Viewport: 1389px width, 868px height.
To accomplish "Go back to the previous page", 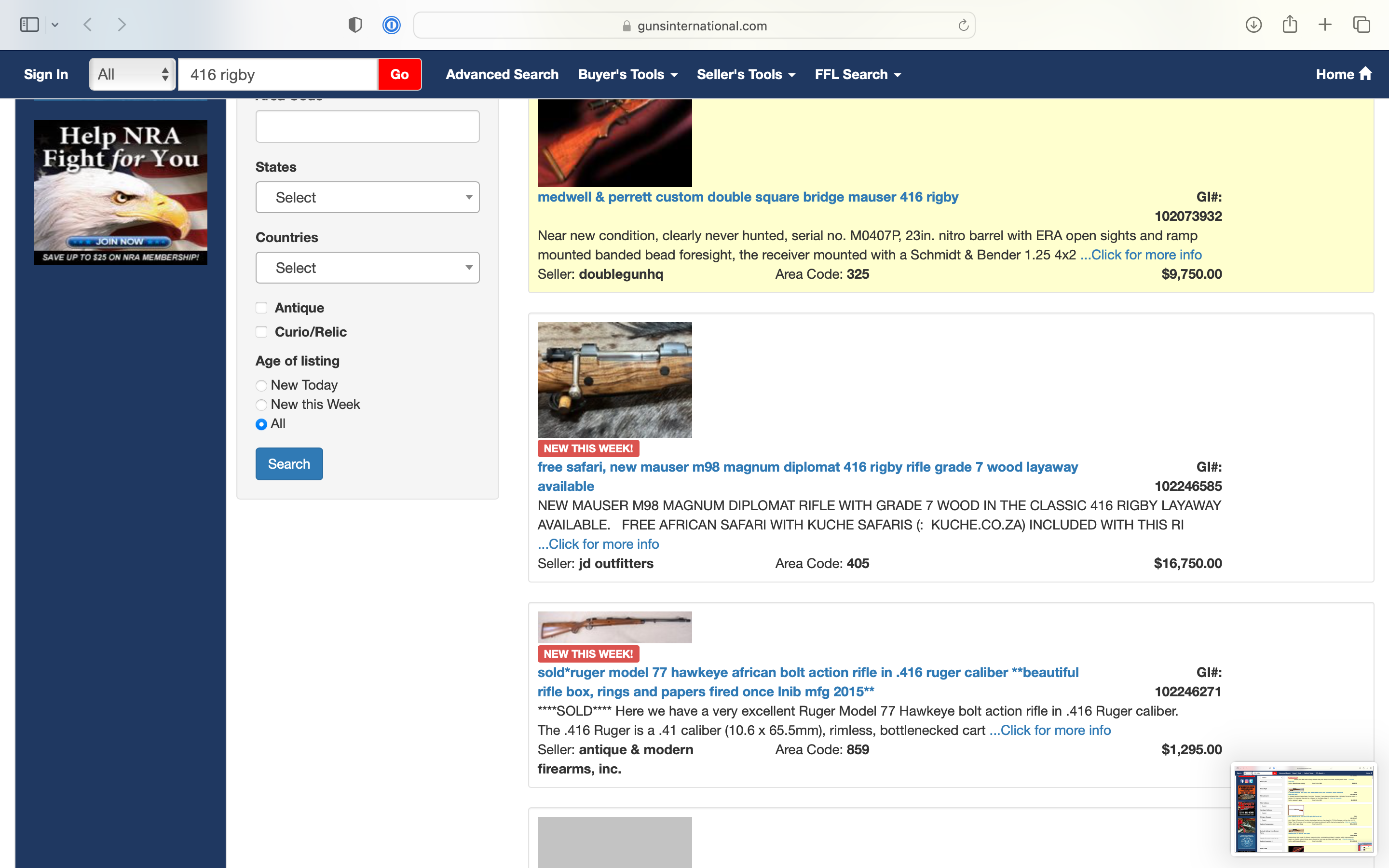I will 88,25.
